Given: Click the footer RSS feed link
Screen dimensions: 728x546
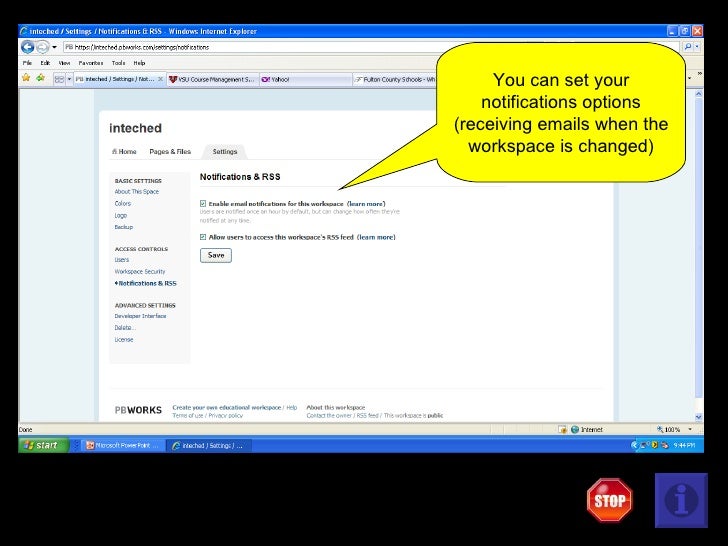Looking at the screenshot, I should [367, 416].
